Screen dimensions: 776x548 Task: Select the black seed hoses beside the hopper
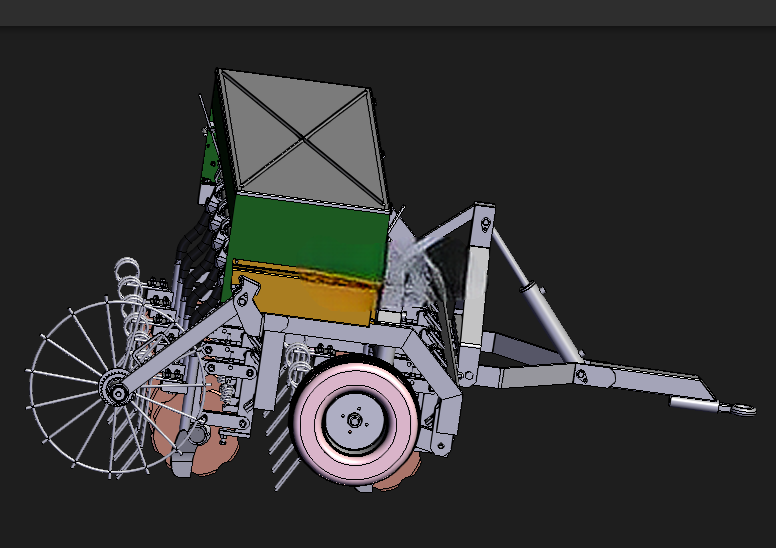pyautogui.click(x=200, y=257)
